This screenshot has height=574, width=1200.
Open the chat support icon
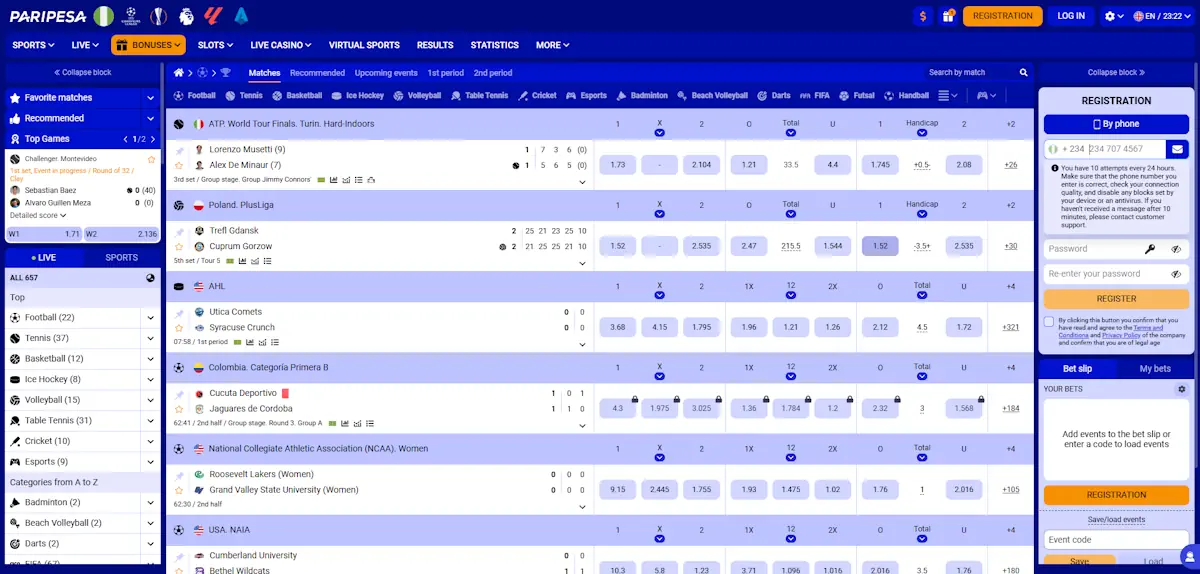click(1188, 556)
